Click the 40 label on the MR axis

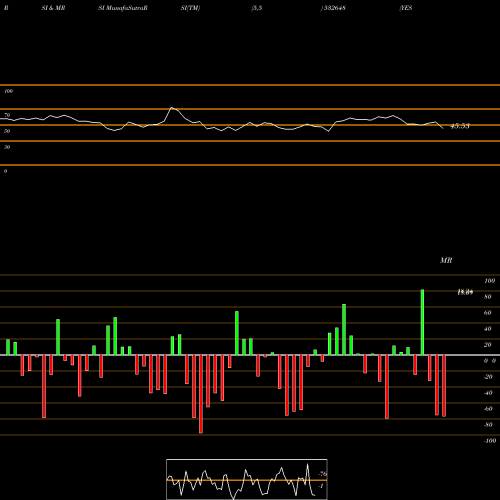(488, 329)
